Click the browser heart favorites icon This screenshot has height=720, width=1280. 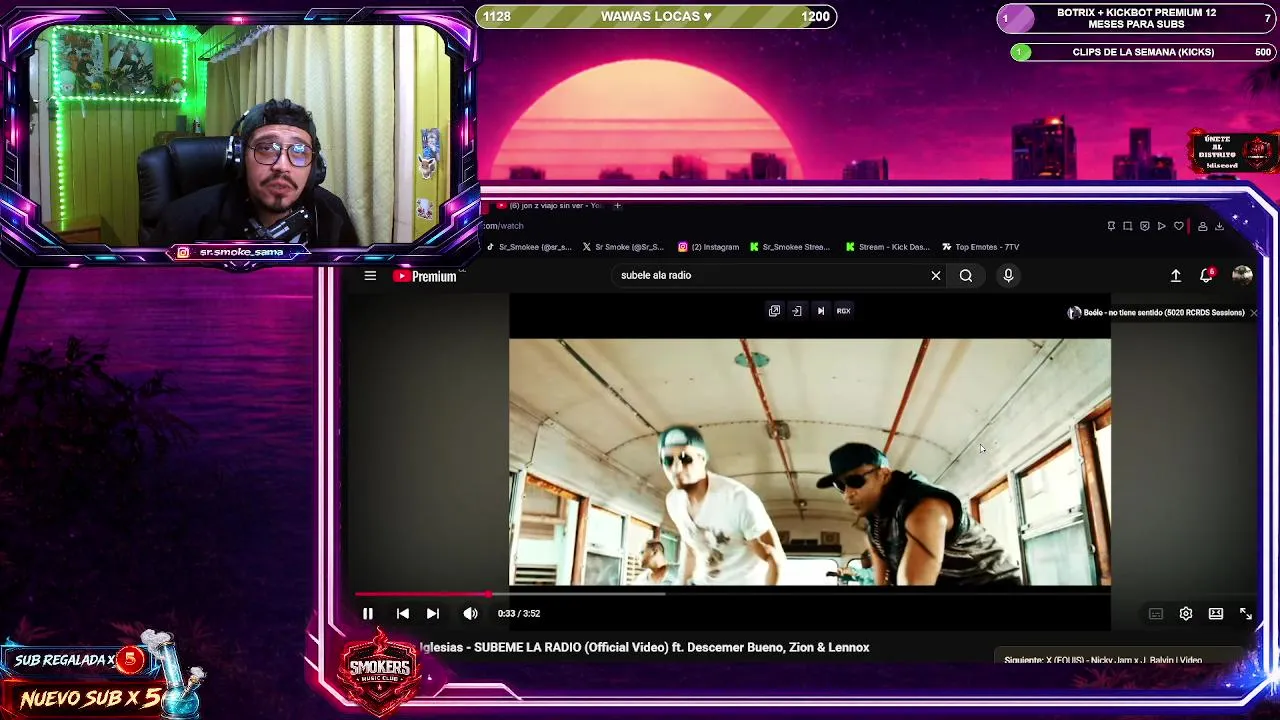[1179, 226]
